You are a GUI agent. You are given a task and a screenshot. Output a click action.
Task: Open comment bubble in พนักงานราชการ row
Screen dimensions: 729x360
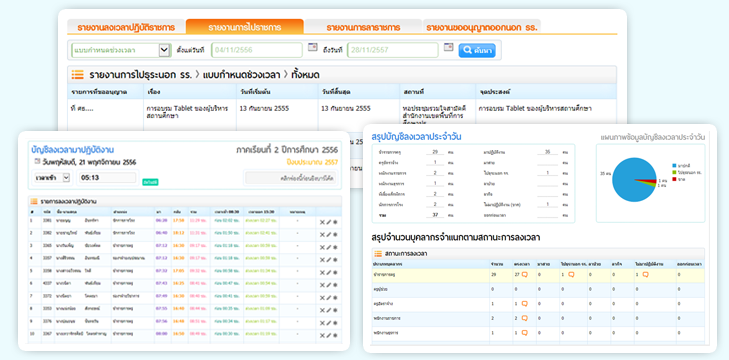click(524, 319)
